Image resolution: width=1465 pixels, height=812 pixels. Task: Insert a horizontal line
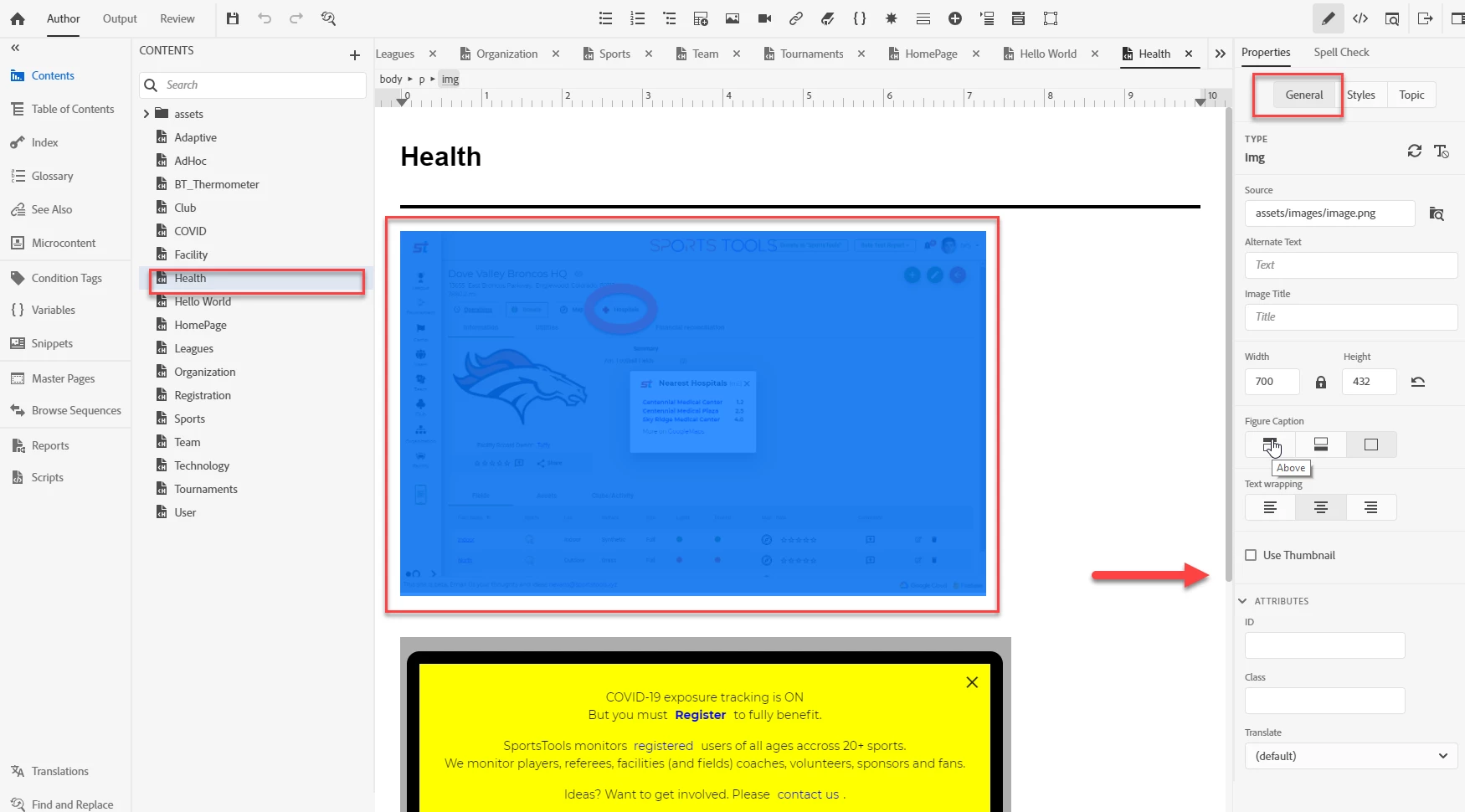point(923,18)
